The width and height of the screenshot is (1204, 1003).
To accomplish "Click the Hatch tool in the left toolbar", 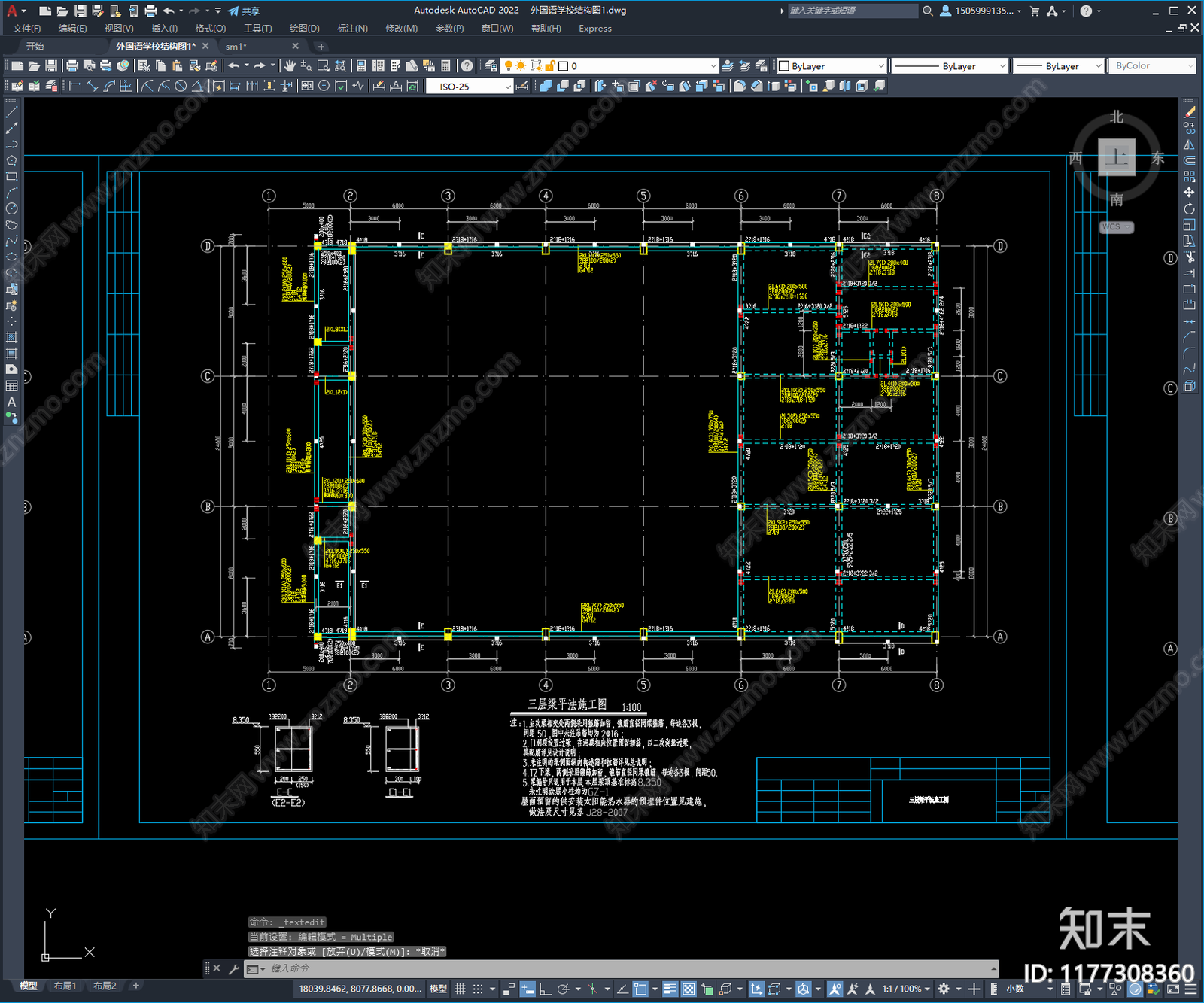I will pyautogui.click(x=11, y=337).
